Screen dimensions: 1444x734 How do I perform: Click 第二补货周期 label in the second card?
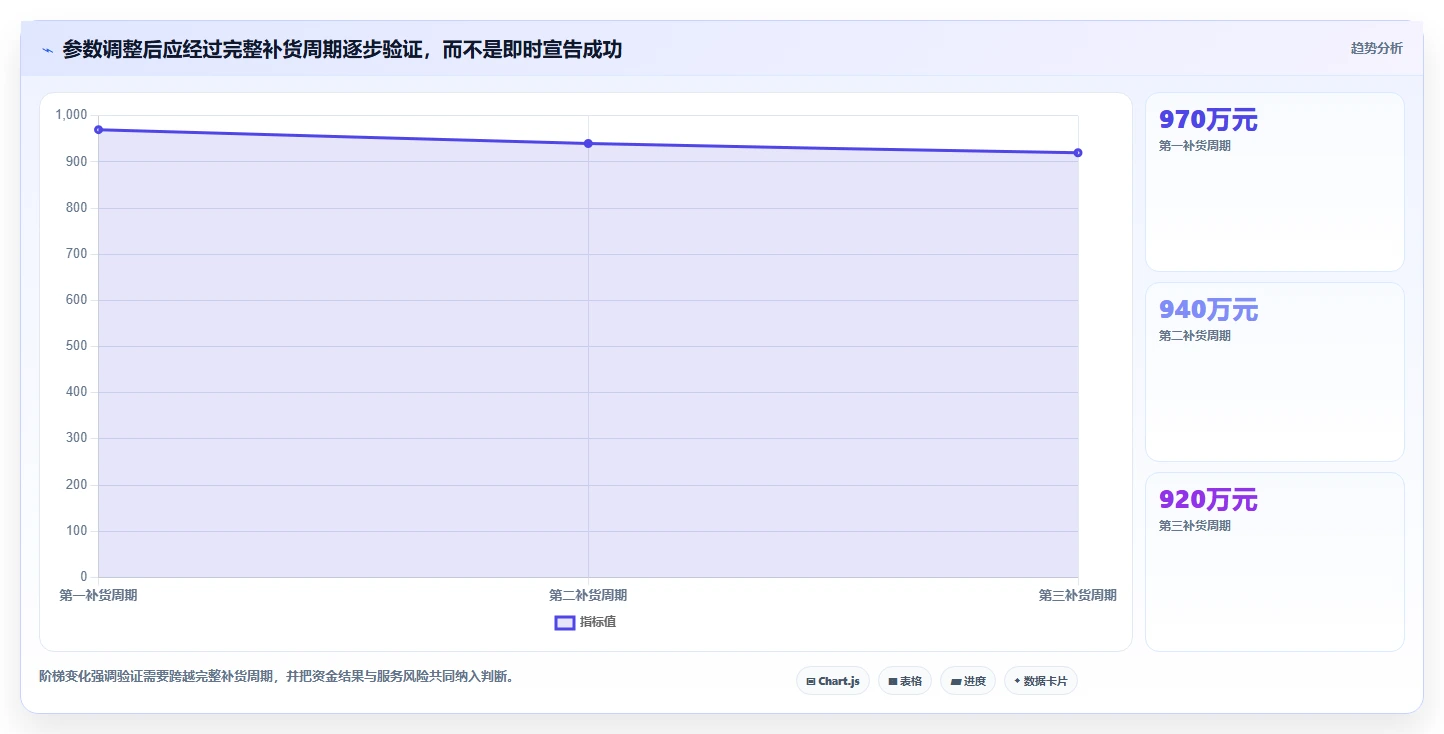1195,336
